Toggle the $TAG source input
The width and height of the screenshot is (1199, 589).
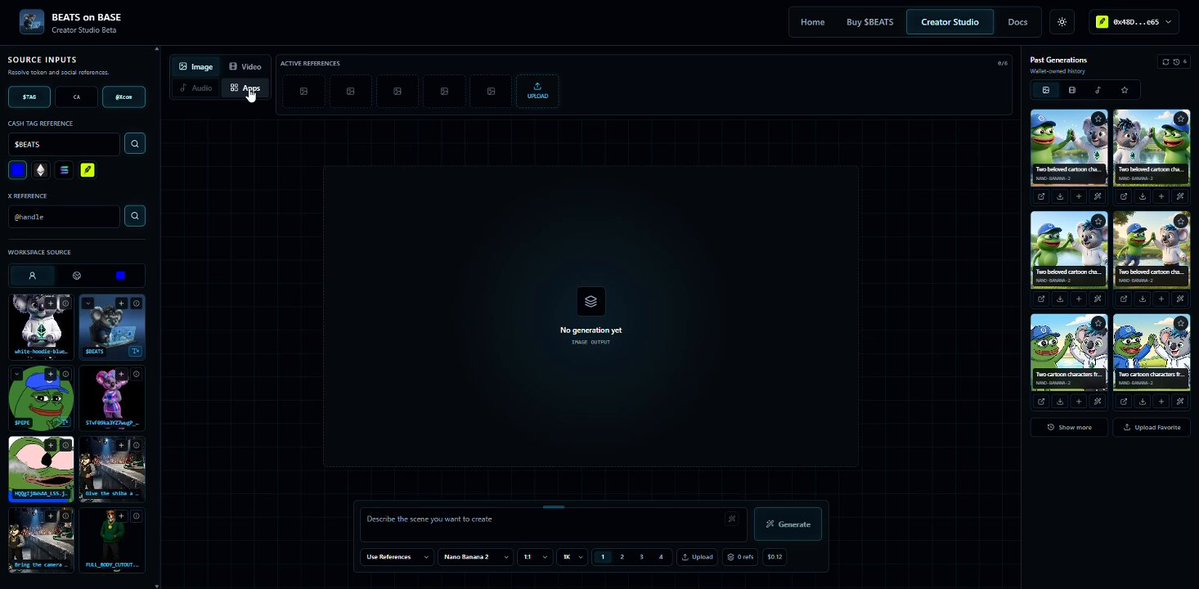coord(30,97)
